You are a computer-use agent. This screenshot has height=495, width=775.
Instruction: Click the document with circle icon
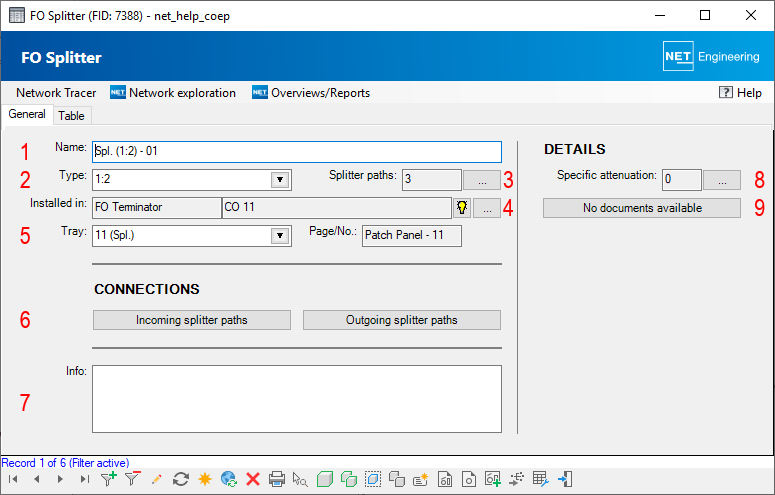(469, 479)
